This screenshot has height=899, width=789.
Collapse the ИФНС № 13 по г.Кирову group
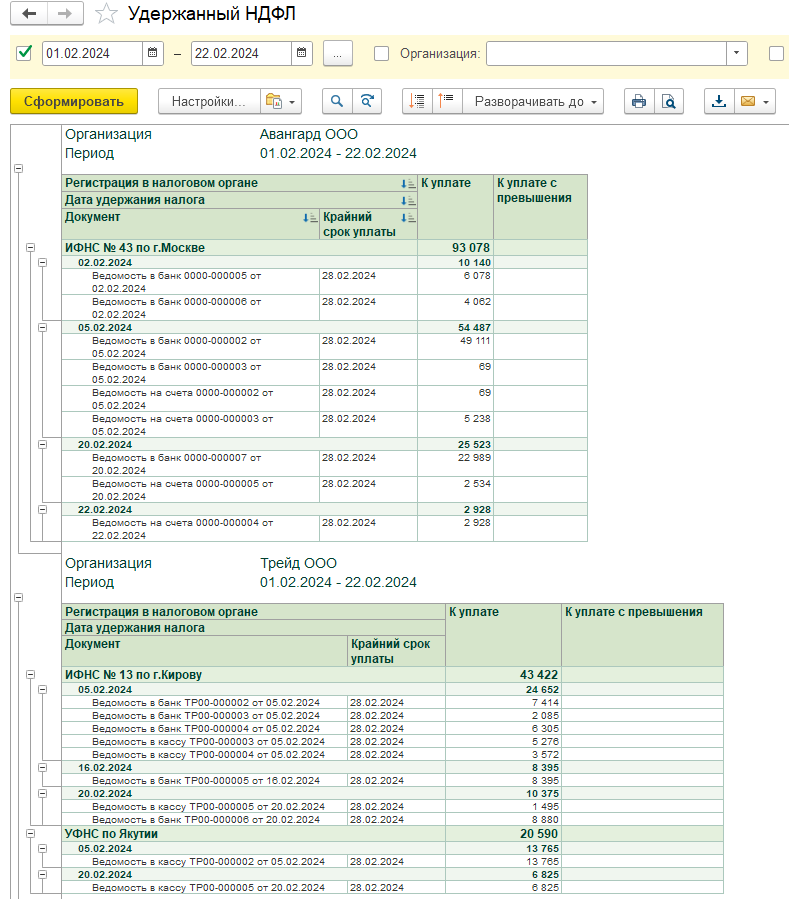point(30,675)
